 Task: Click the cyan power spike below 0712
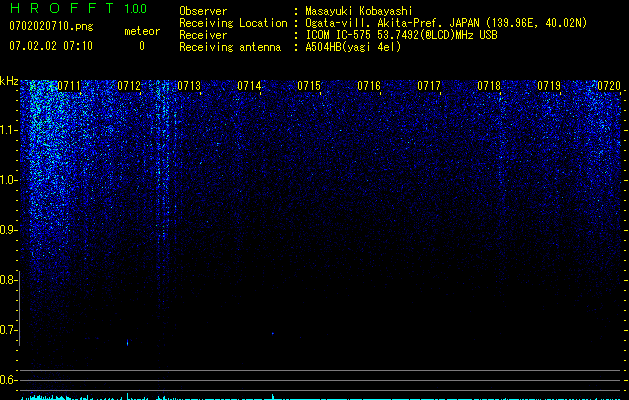[128, 396]
